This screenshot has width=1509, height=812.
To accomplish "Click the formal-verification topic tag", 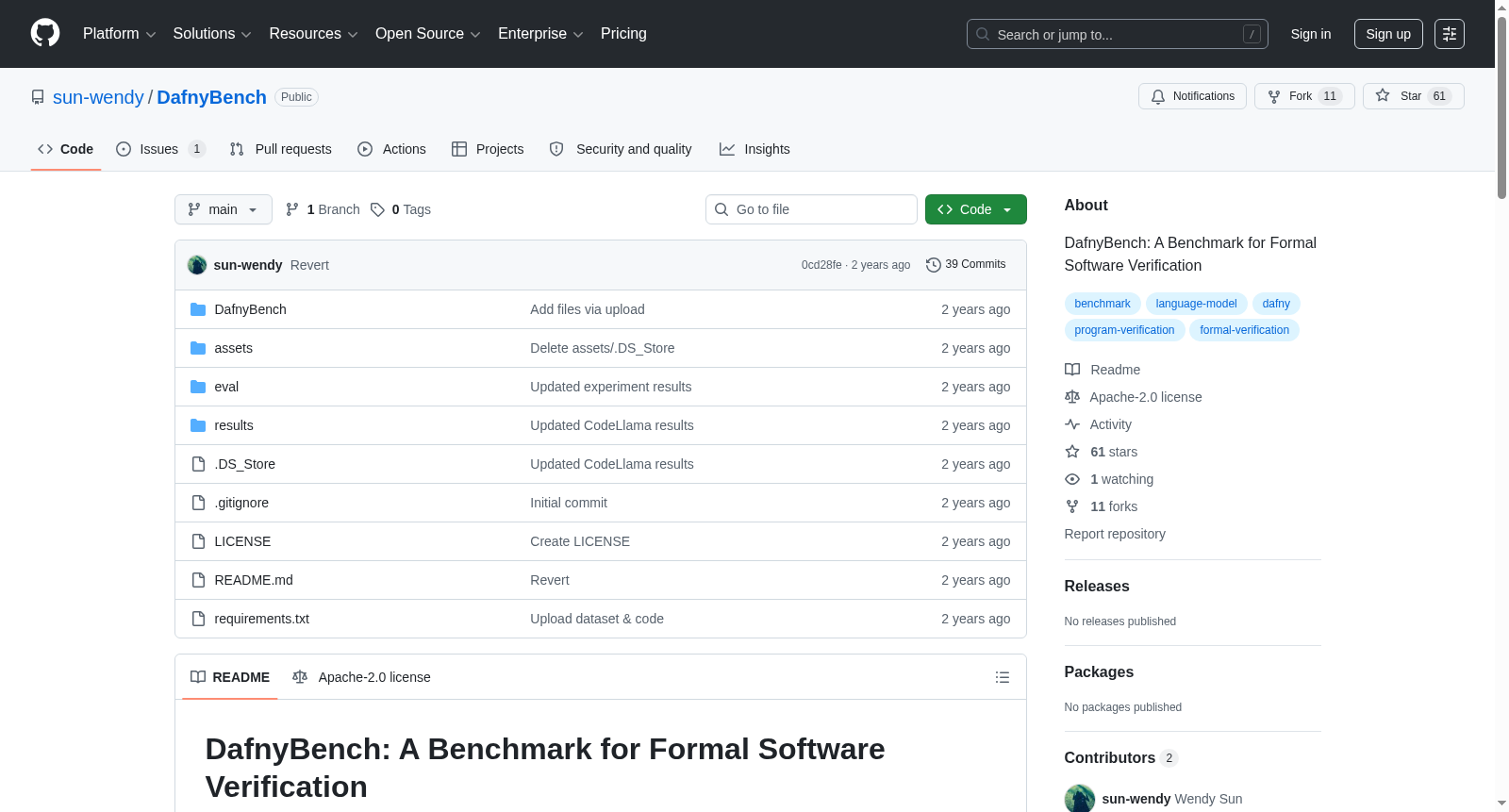I will (1244, 330).
